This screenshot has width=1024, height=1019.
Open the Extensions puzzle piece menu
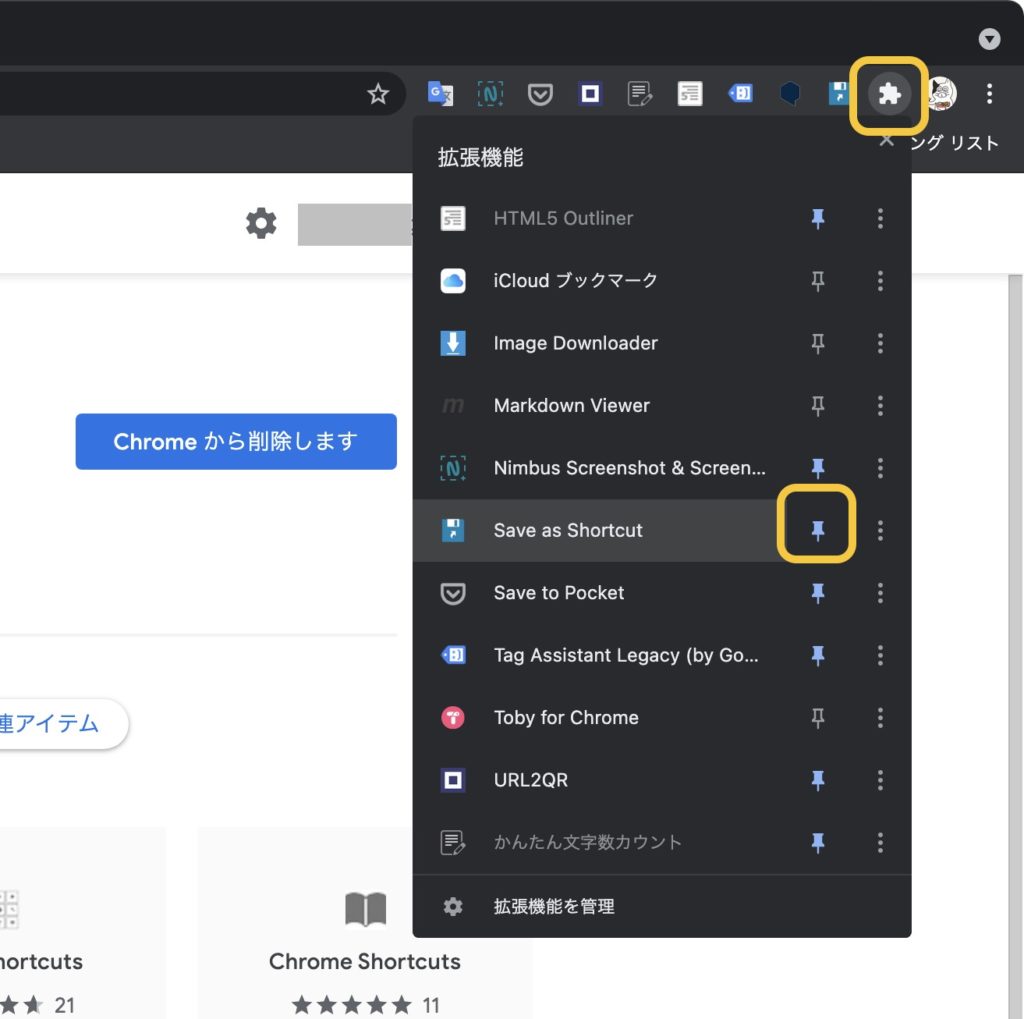[889, 93]
